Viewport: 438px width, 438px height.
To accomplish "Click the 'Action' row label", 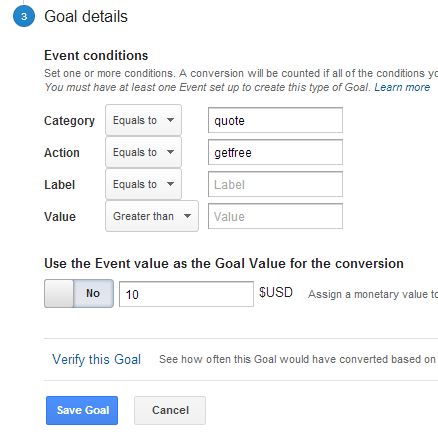I will pos(62,153).
